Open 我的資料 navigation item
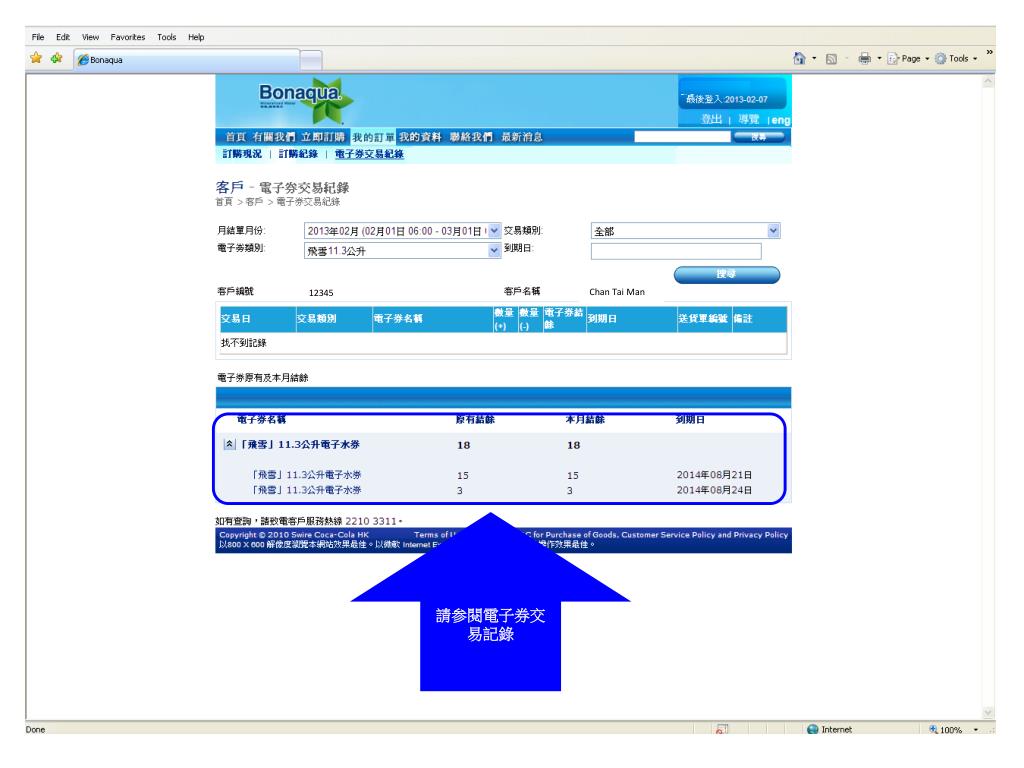1024x768 pixels. [421, 137]
